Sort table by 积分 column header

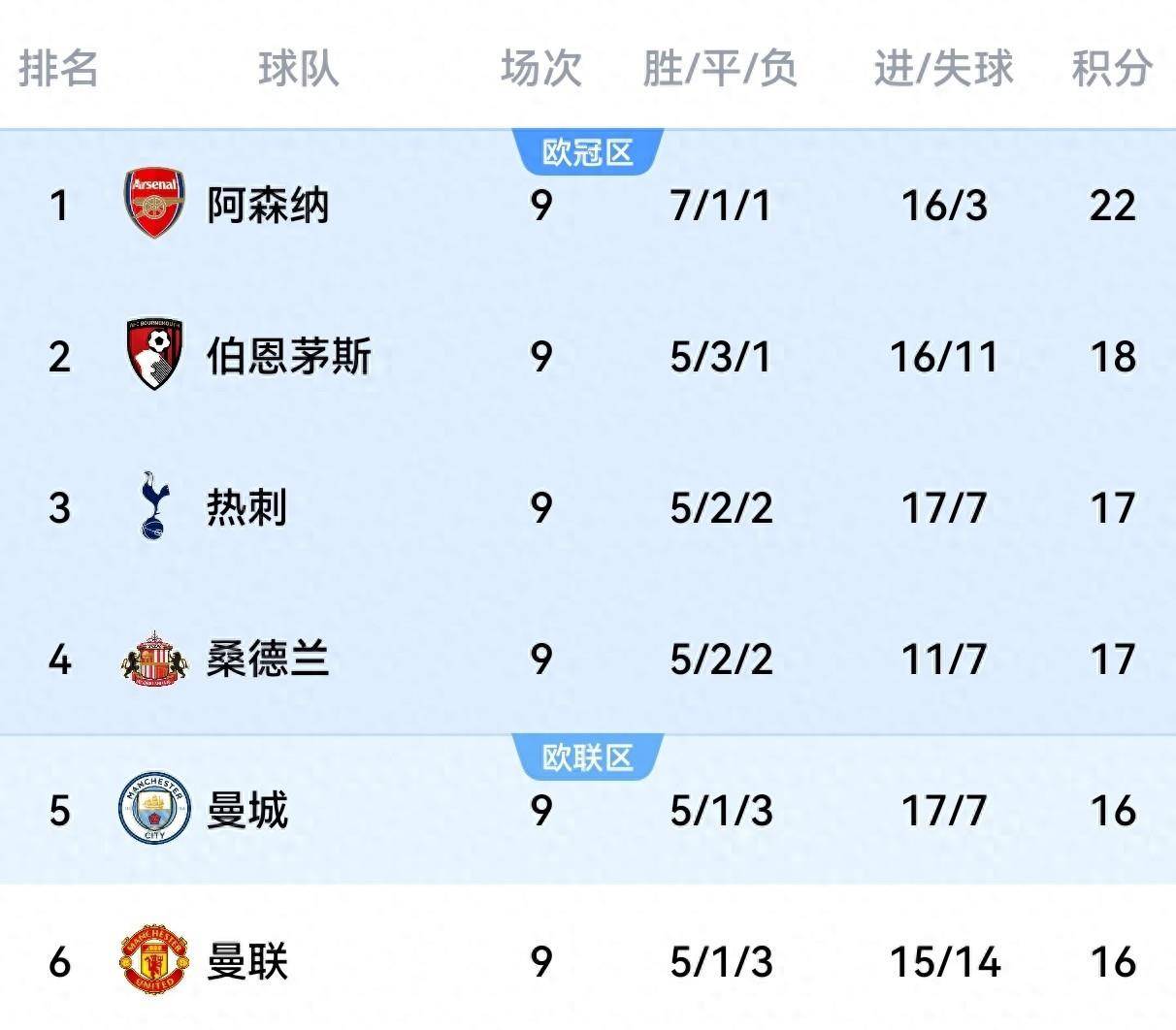tap(1112, 69)
